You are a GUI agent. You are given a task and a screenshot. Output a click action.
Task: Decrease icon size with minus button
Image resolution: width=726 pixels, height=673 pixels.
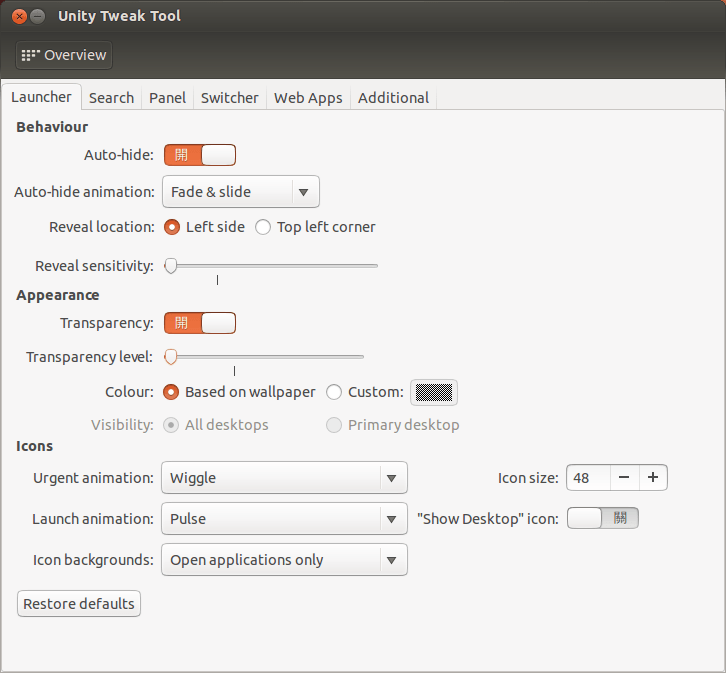[624, 478]
